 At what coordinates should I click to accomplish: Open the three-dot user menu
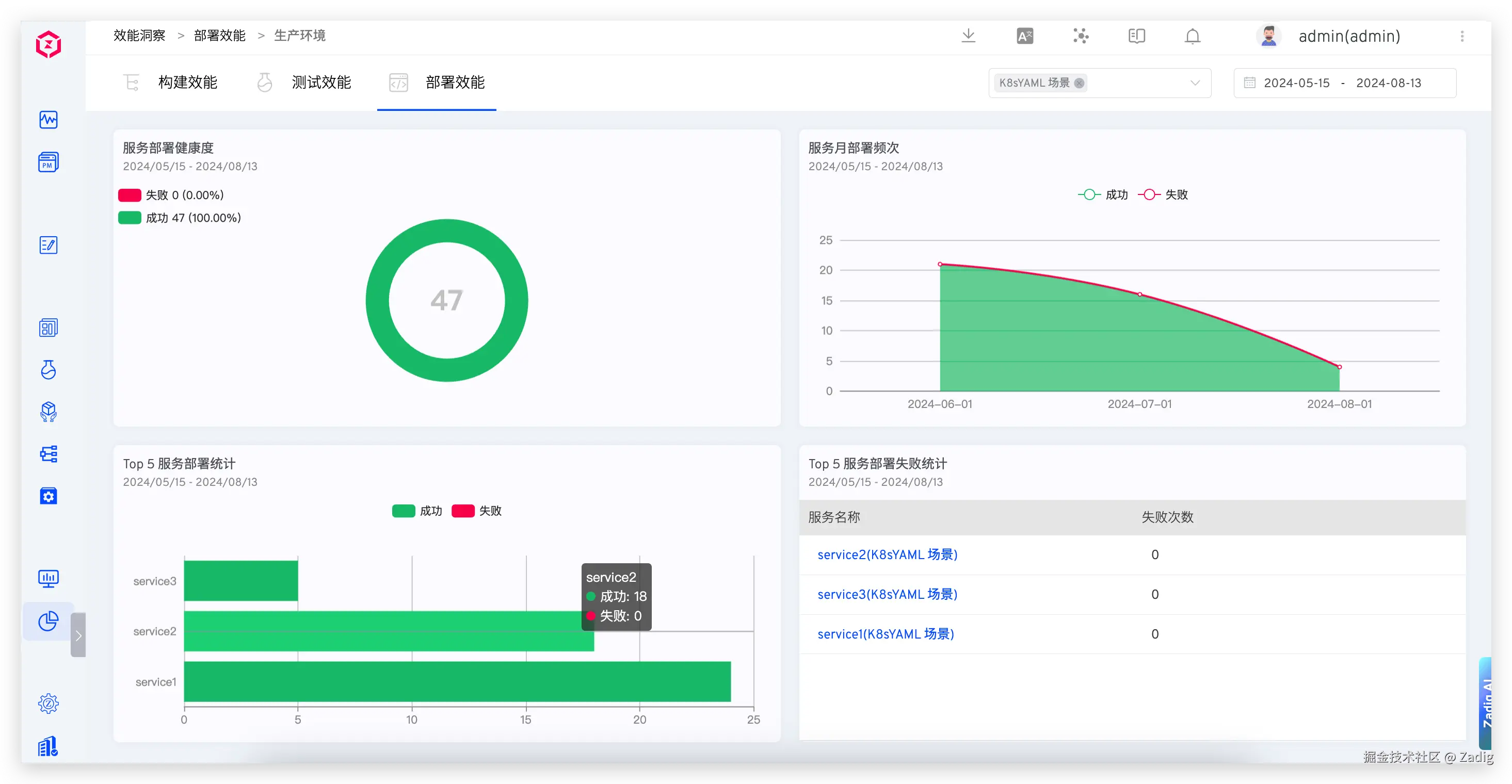coord(1462,37)
